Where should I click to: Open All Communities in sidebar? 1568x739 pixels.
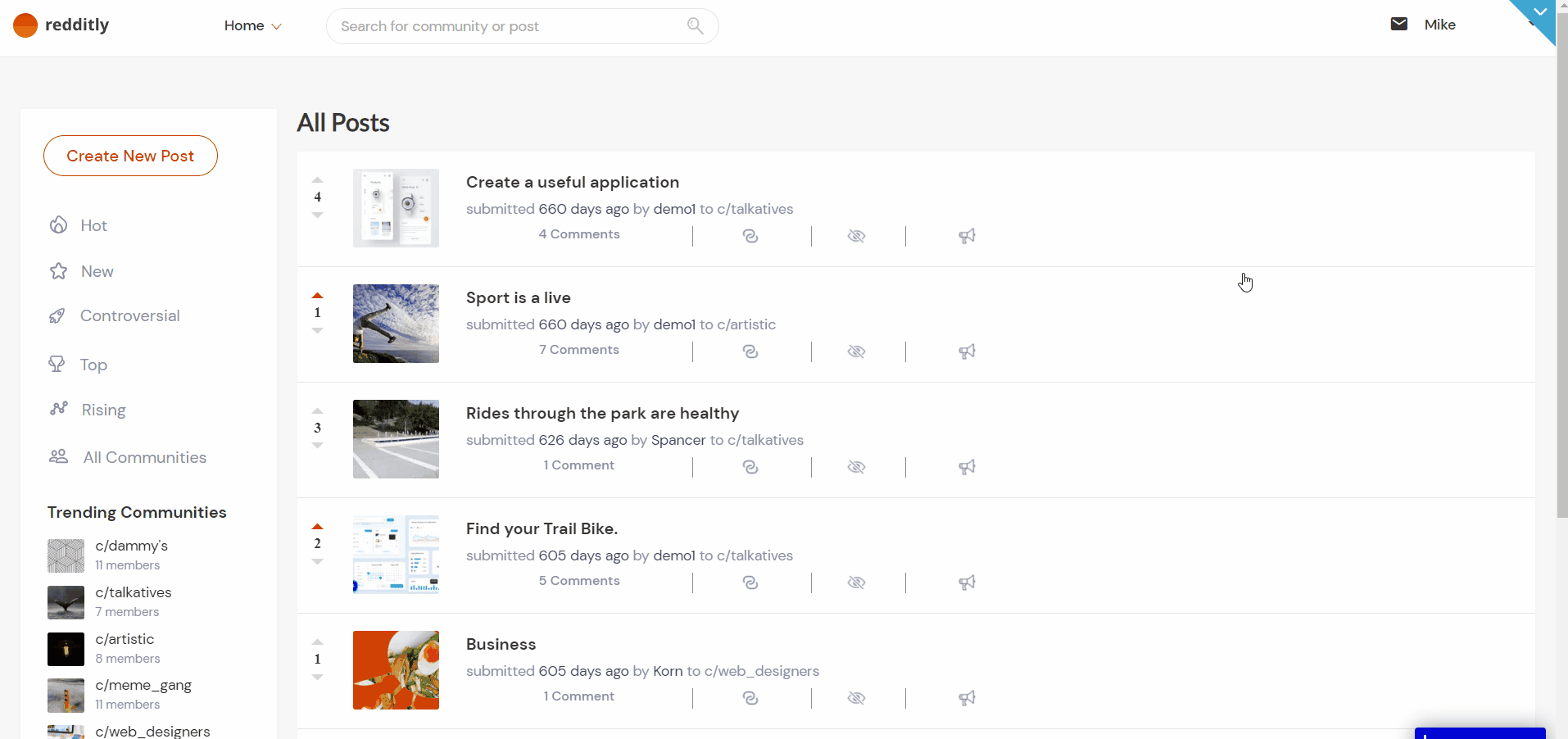pyautogui.click(x=144, y=457)
